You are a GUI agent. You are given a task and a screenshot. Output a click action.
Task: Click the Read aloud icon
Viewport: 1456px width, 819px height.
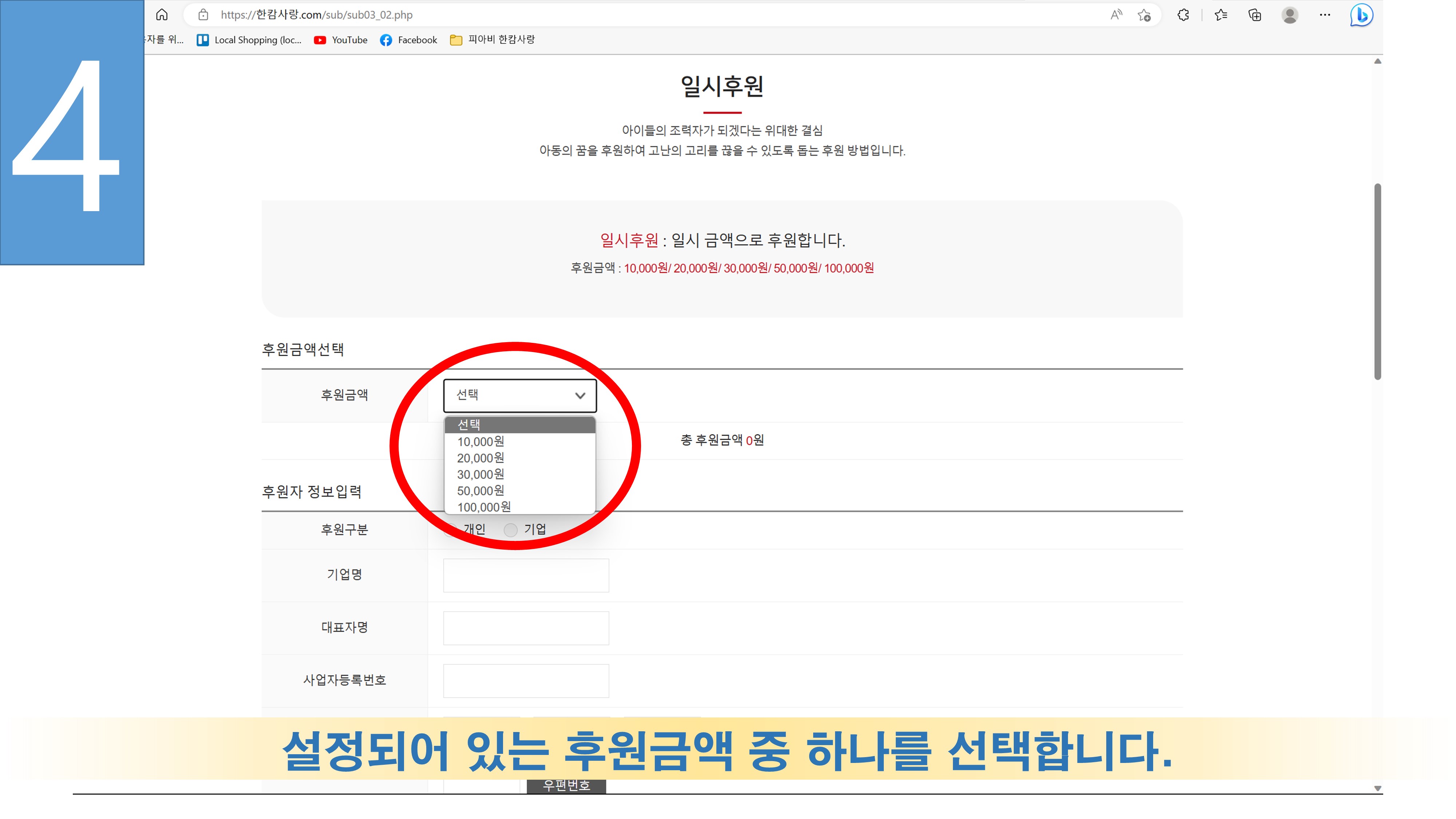1116,15
